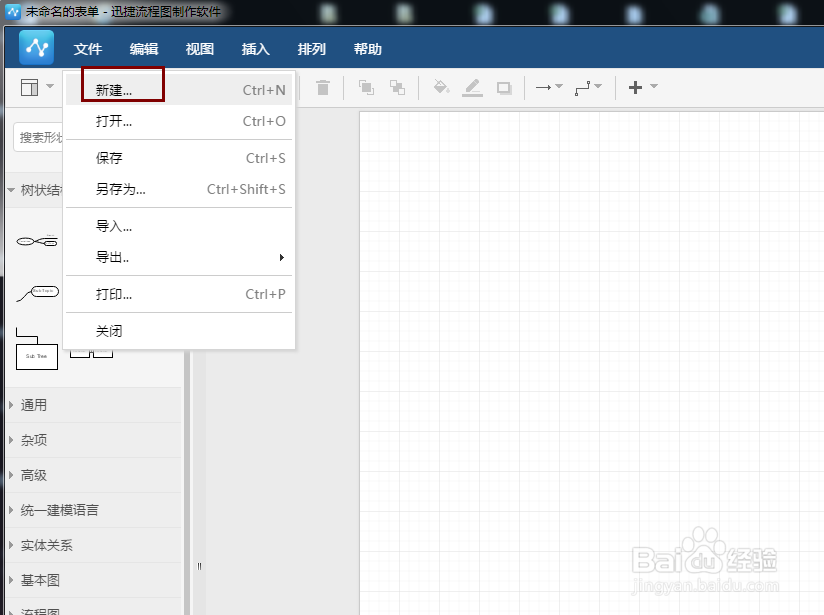This screenshot has height=615, width=824.
Task: Open the 文件 menu
Action: click(x=88, y=49)
